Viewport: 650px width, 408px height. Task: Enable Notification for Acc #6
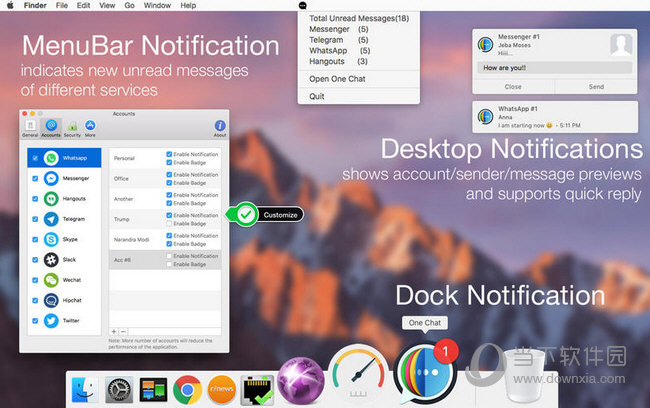click(x=170, y=256)
